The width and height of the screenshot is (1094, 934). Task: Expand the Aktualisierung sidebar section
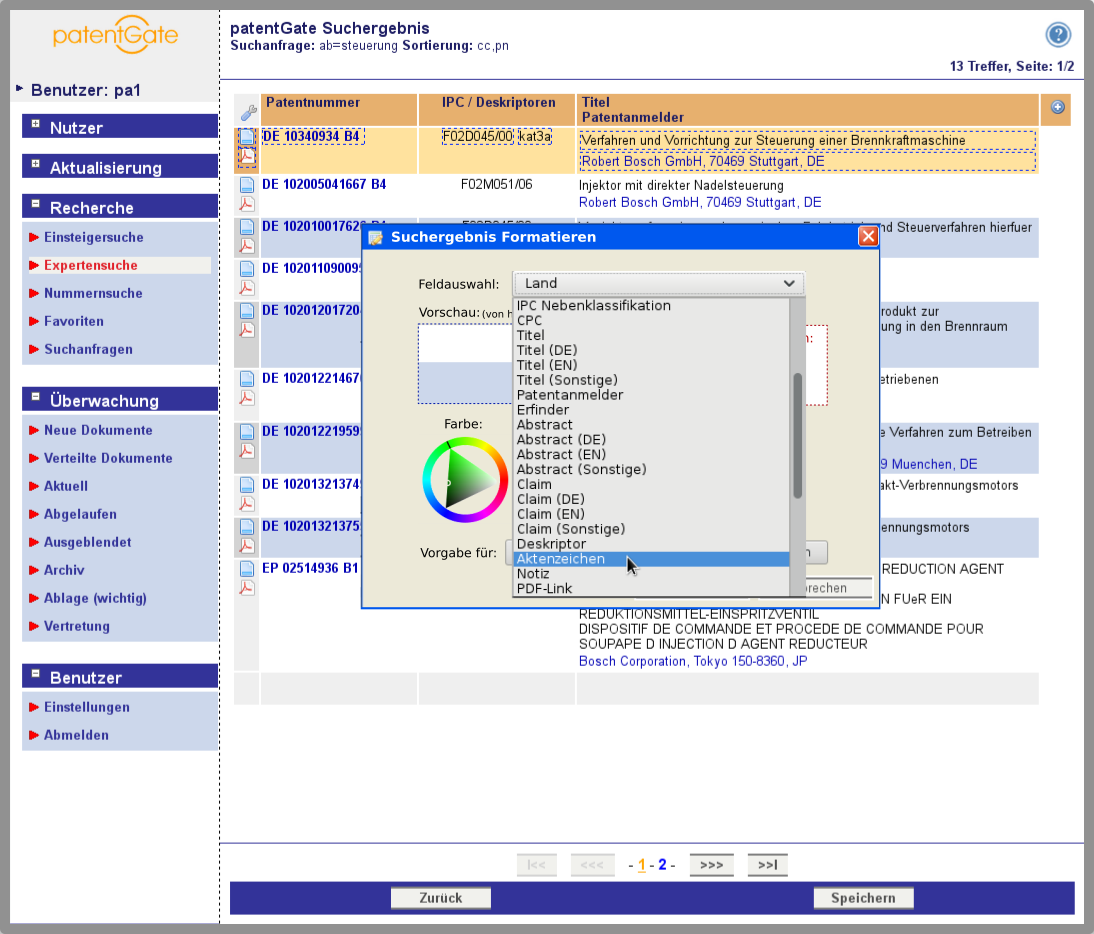point(36,165)
